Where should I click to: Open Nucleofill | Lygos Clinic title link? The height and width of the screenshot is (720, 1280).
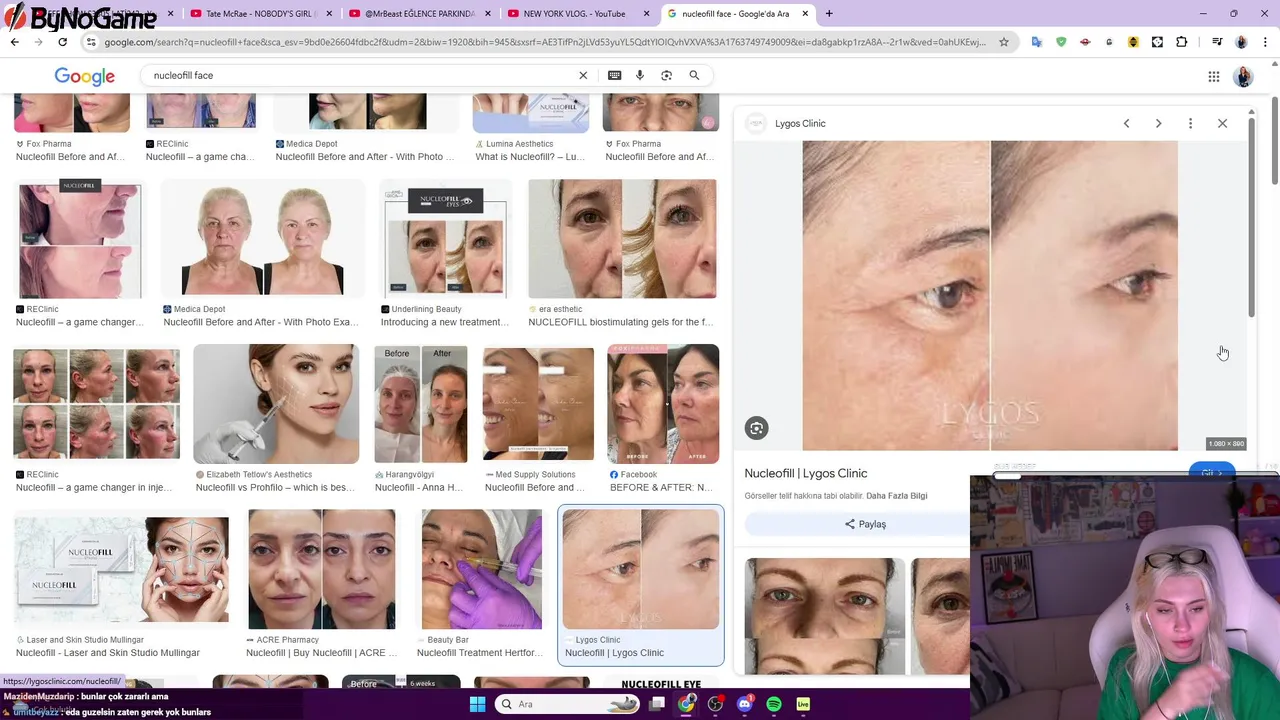click(805, 473)
